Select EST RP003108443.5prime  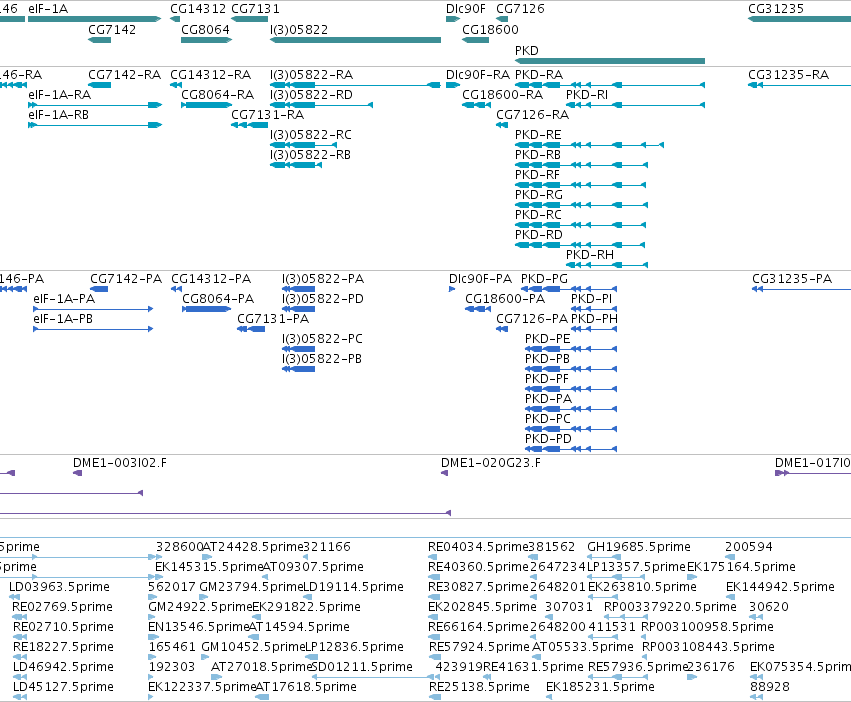pyautogui.click(x=708, y=647)
